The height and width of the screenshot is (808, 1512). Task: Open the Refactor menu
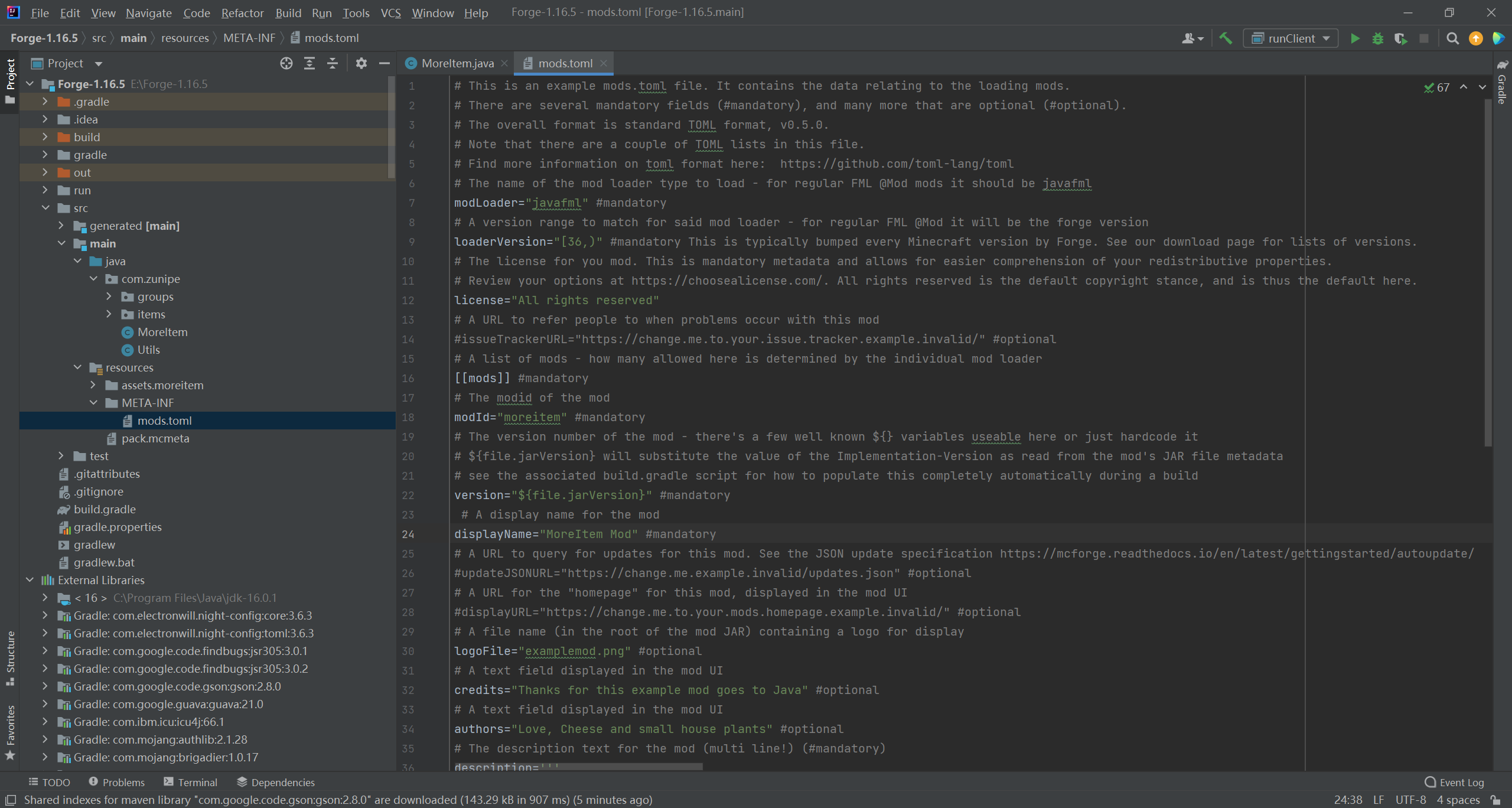(x=242, y=12)
